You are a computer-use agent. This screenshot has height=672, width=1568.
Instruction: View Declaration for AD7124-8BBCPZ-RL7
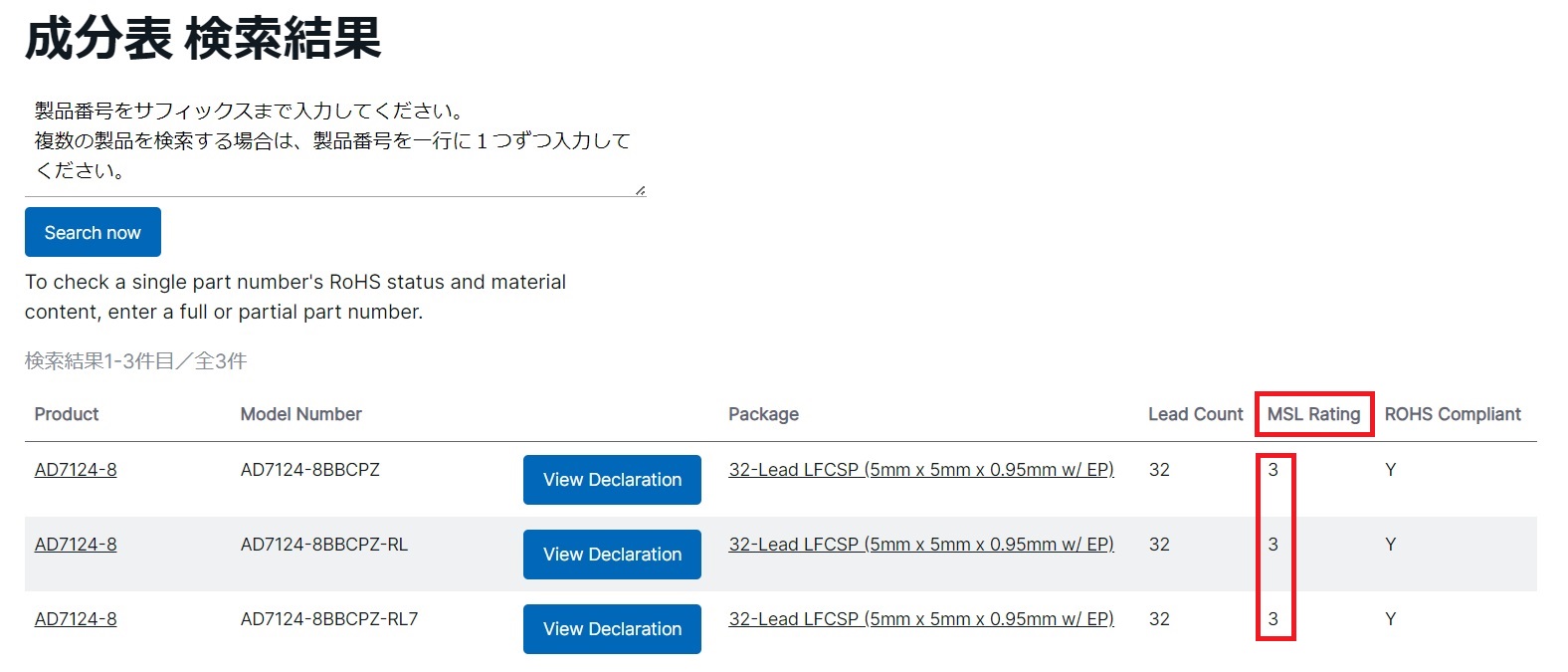612,629
